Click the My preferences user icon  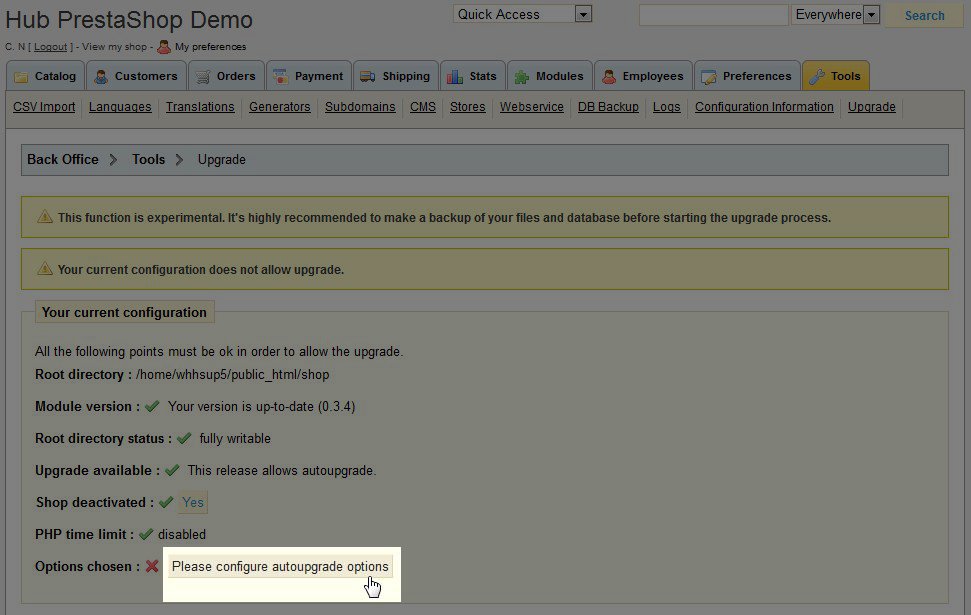pos(164,46)
